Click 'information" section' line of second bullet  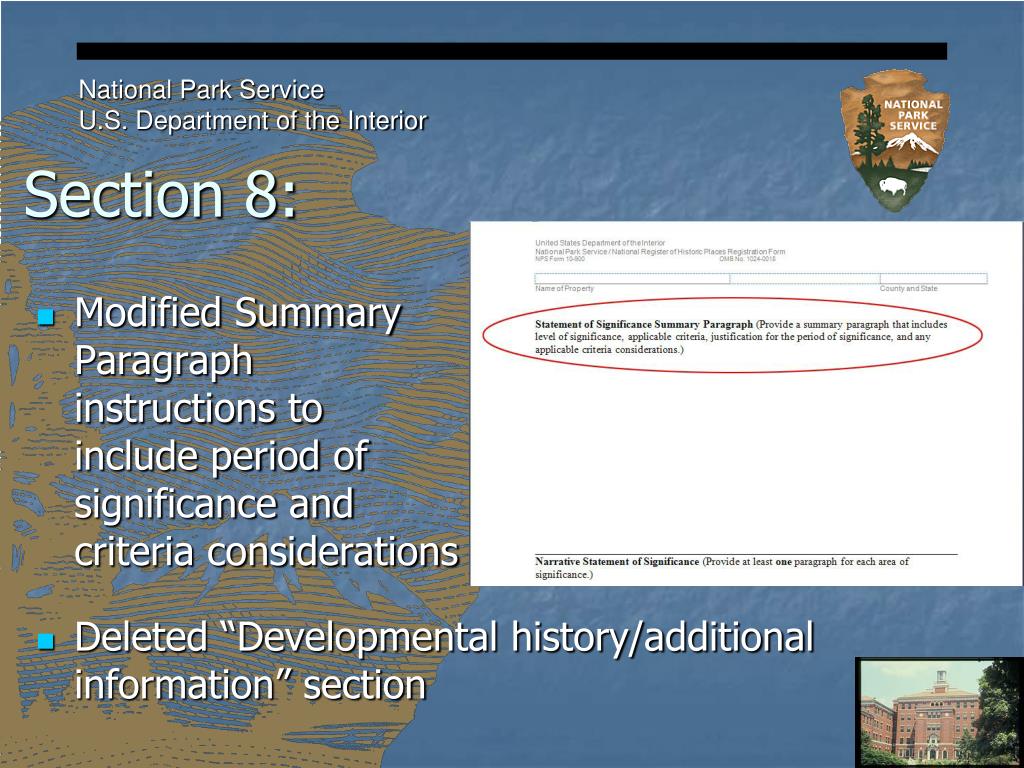[250, 685]
